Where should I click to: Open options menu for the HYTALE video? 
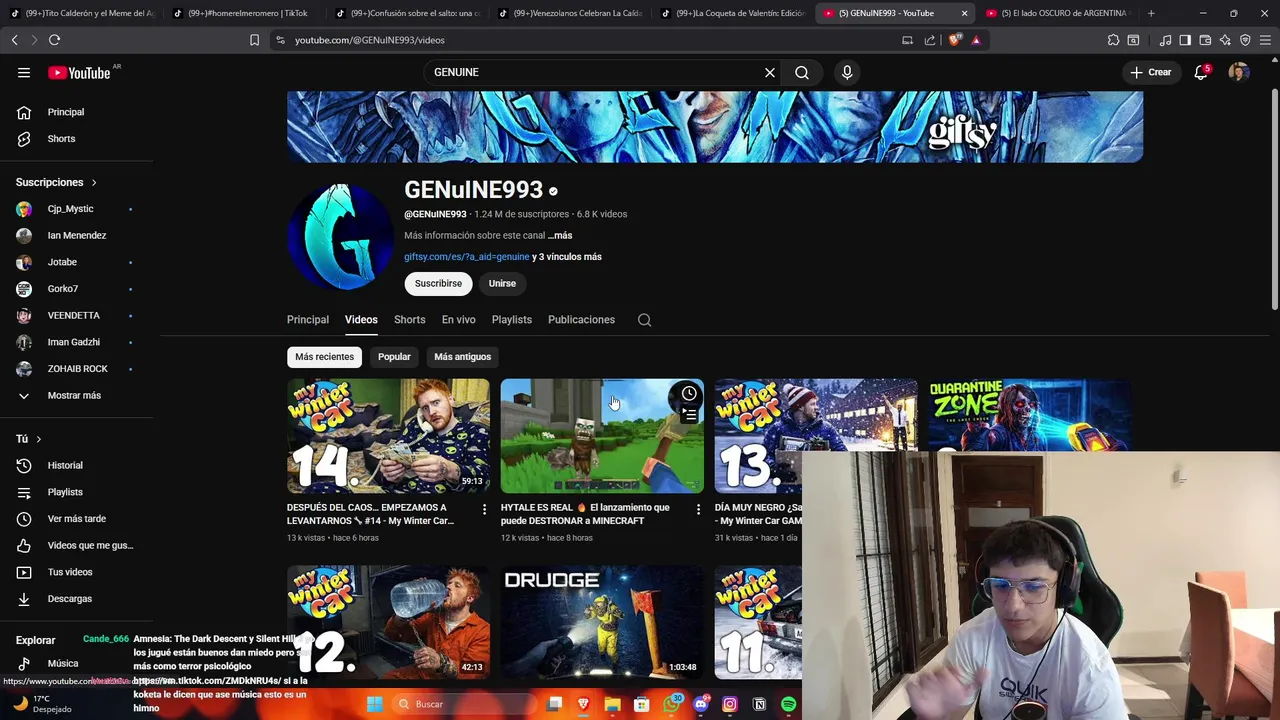[x=698, y=509]
